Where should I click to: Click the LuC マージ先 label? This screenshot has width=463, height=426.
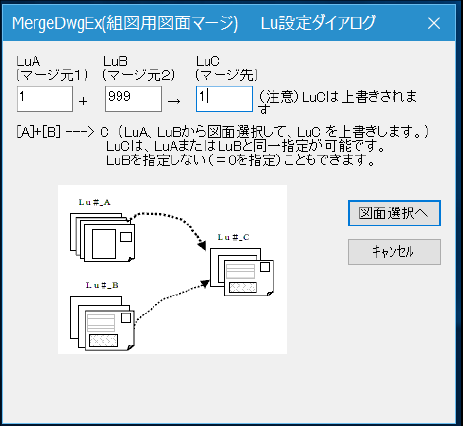coord(227,69)
